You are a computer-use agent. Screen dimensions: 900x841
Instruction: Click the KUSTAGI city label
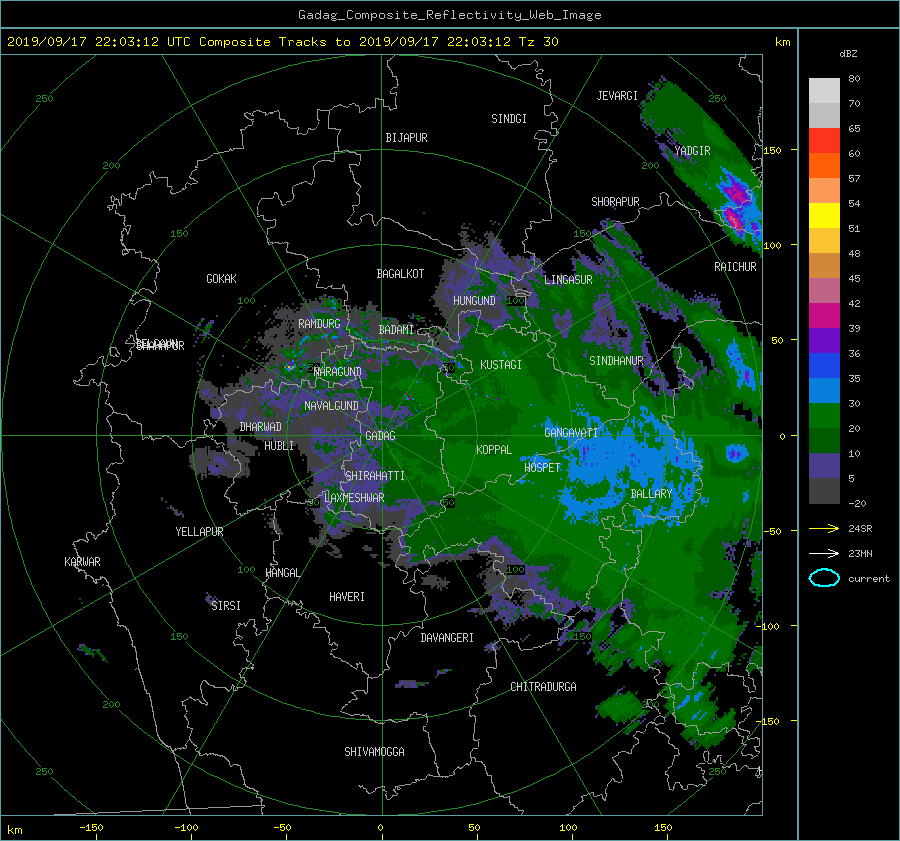coord(501,365)
